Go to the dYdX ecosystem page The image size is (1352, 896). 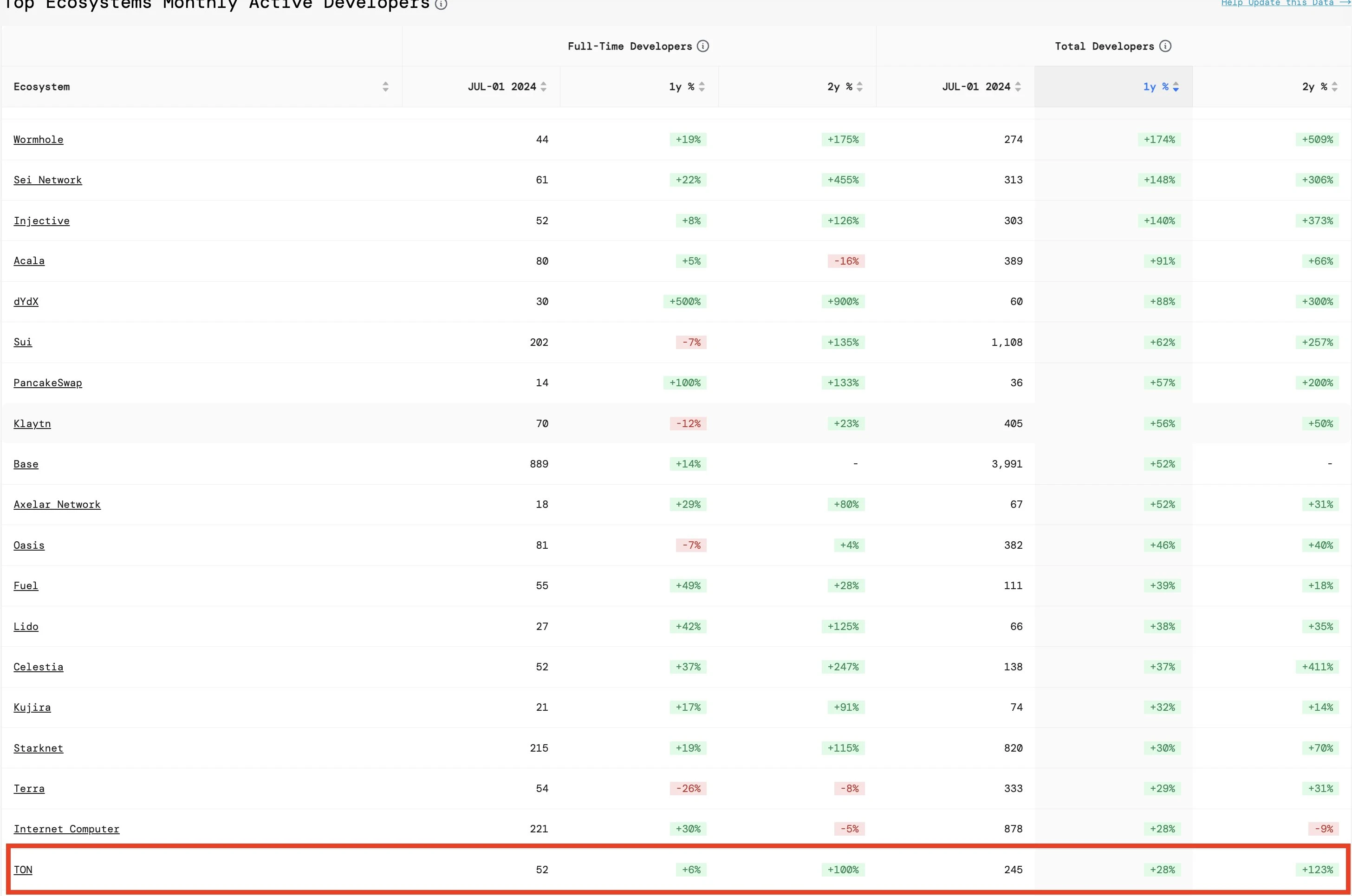point(26,302)
